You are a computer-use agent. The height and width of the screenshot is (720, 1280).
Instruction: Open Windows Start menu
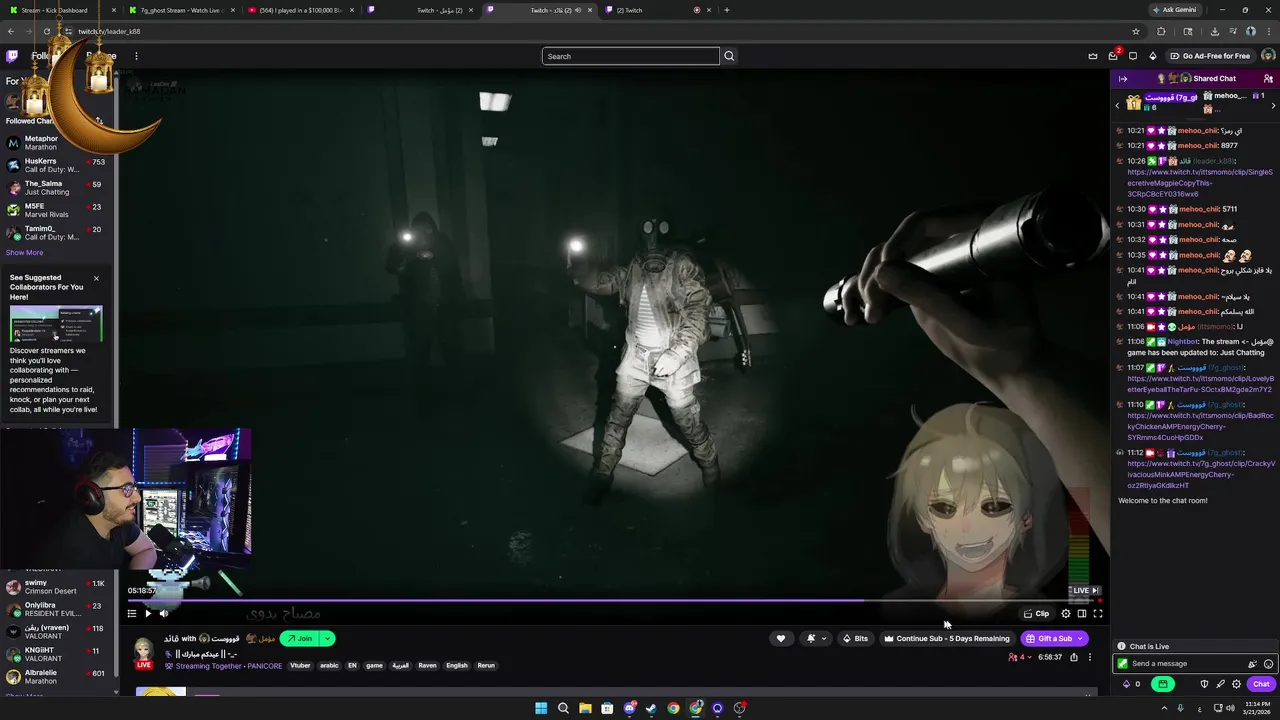541,708
